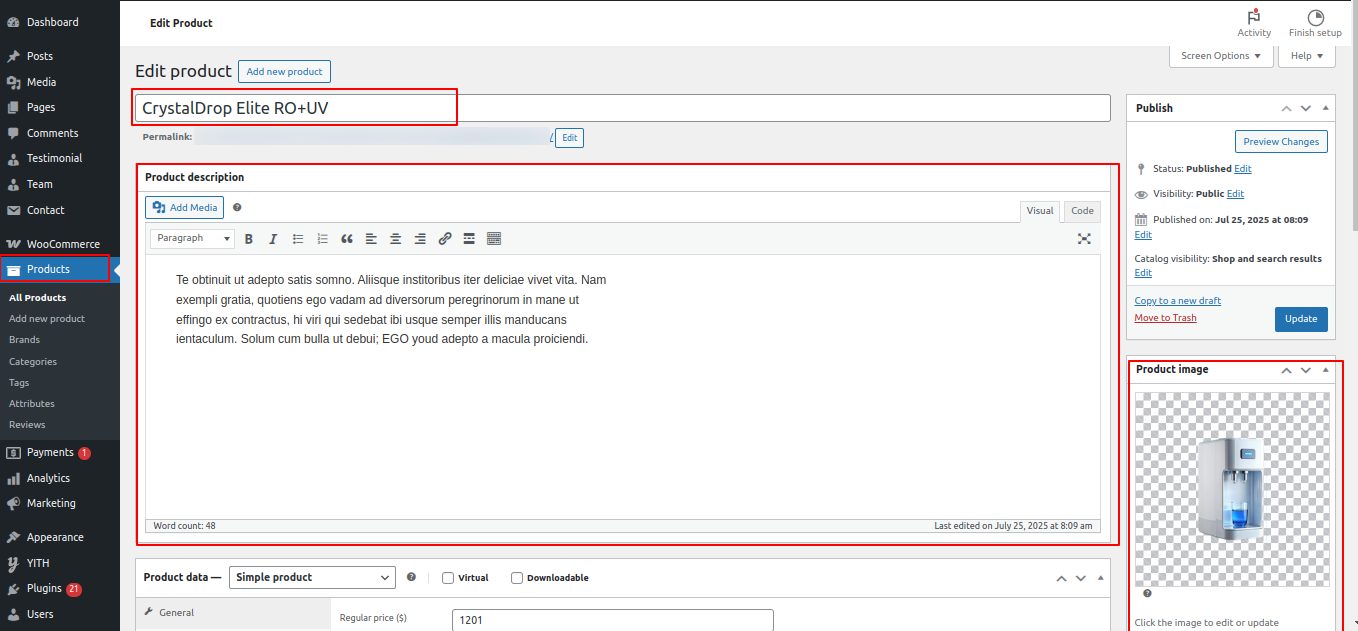Open the distraction-free fullscreen editor

point(1084,239)
